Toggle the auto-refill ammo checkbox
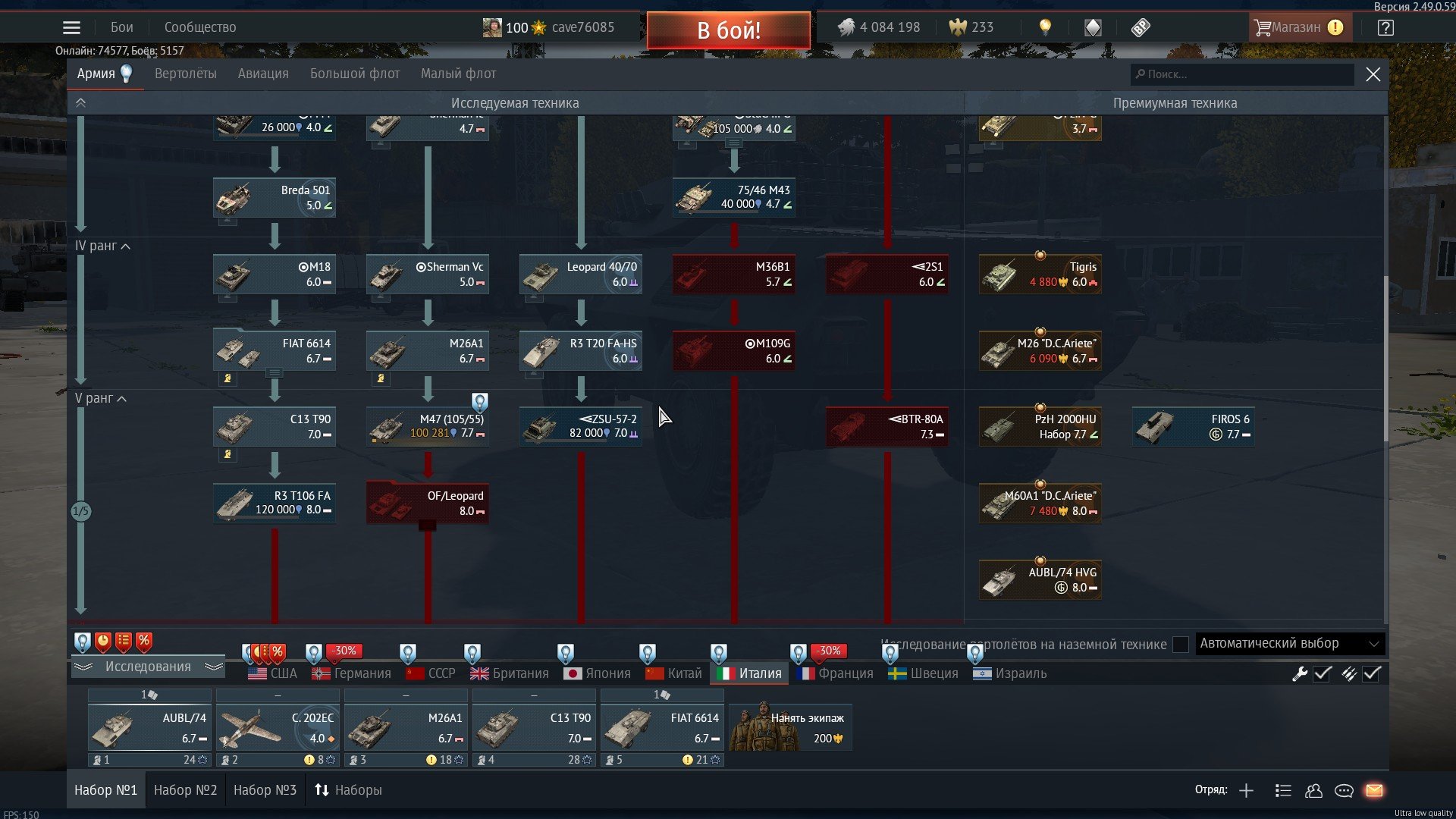This screenshot has height=819, width=1456. pos(1372,673)
